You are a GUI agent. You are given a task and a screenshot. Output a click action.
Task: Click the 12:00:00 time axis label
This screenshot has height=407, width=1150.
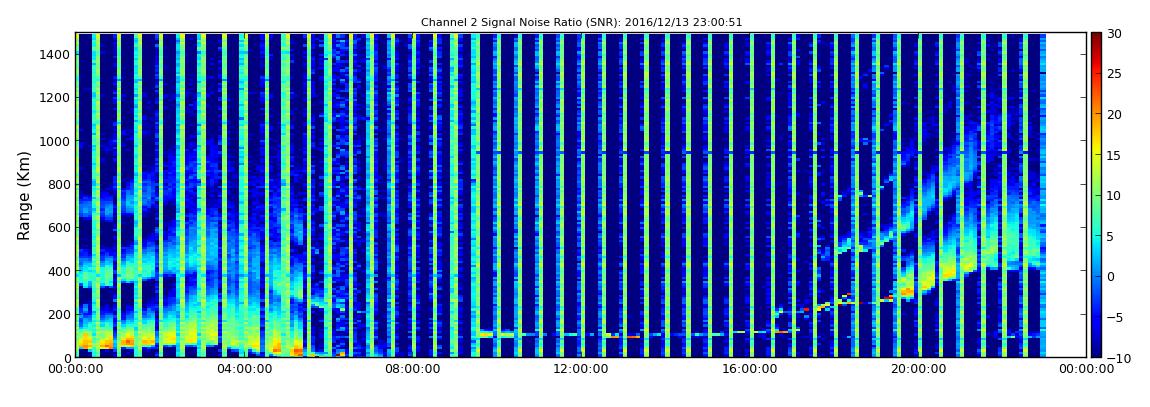pyautogui.click(x=579, y=370)
